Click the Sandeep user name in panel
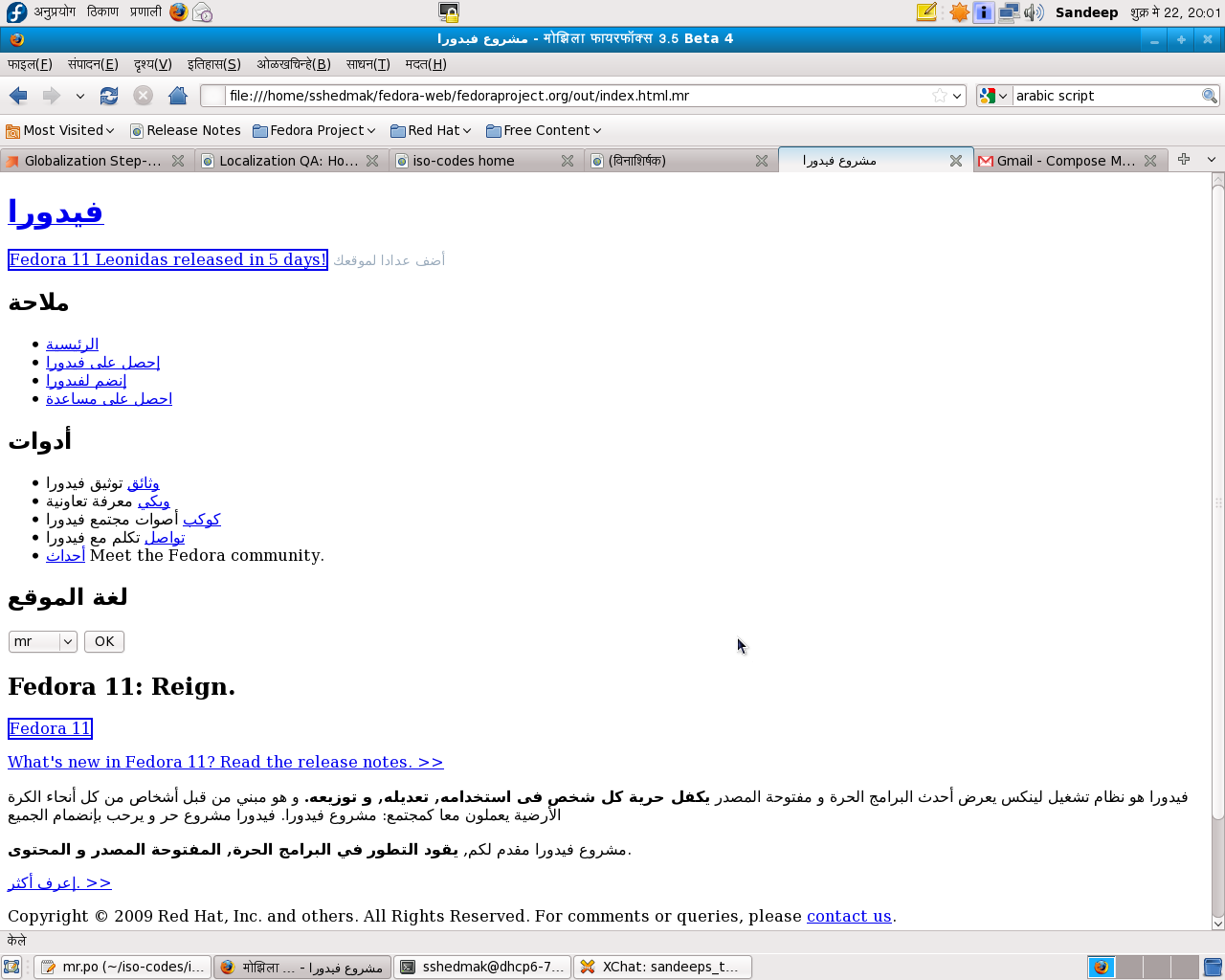Image resolution: width=1225 pixels, height=980 pixels. [1086, 12]
